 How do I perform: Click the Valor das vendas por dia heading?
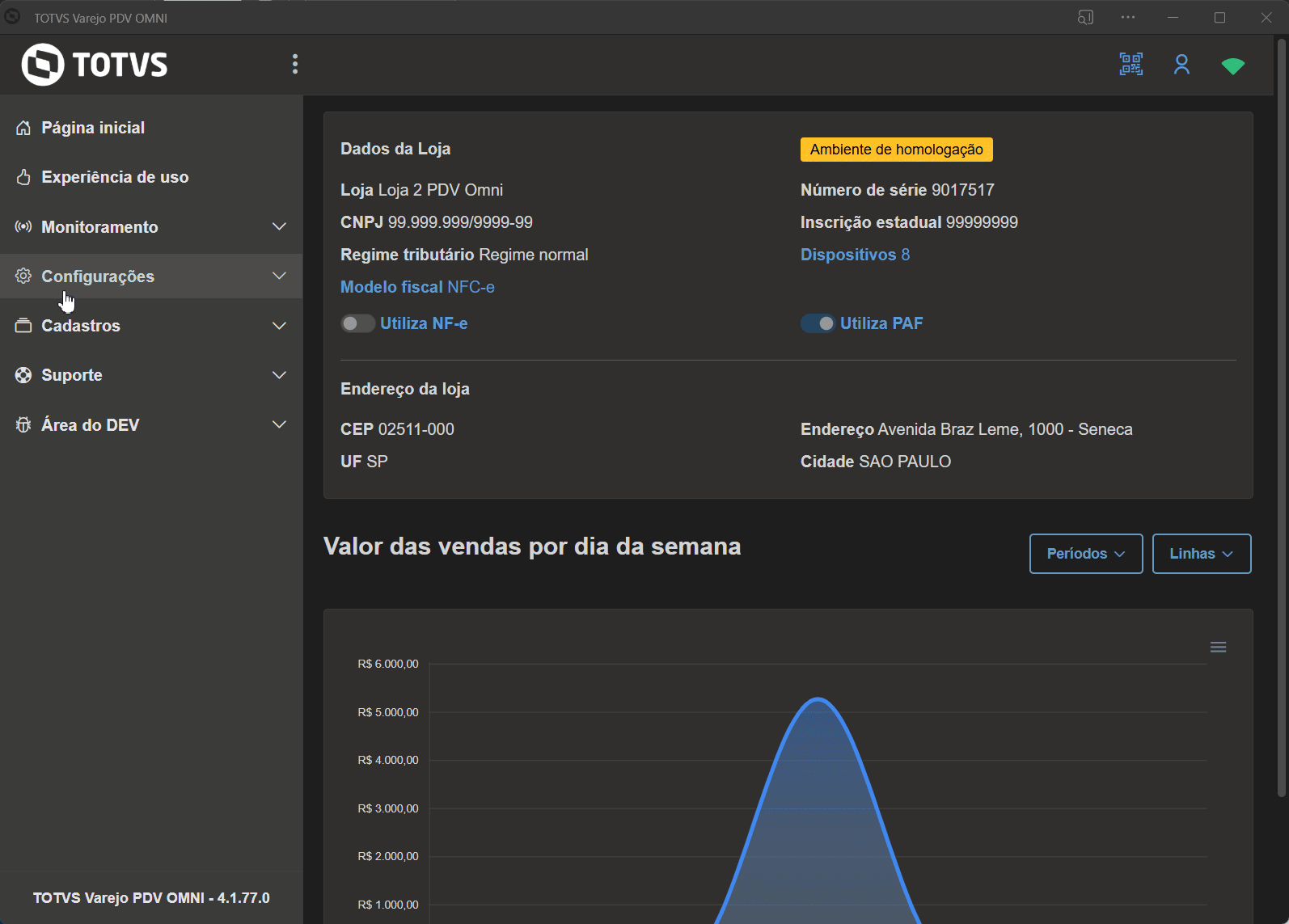532,546
